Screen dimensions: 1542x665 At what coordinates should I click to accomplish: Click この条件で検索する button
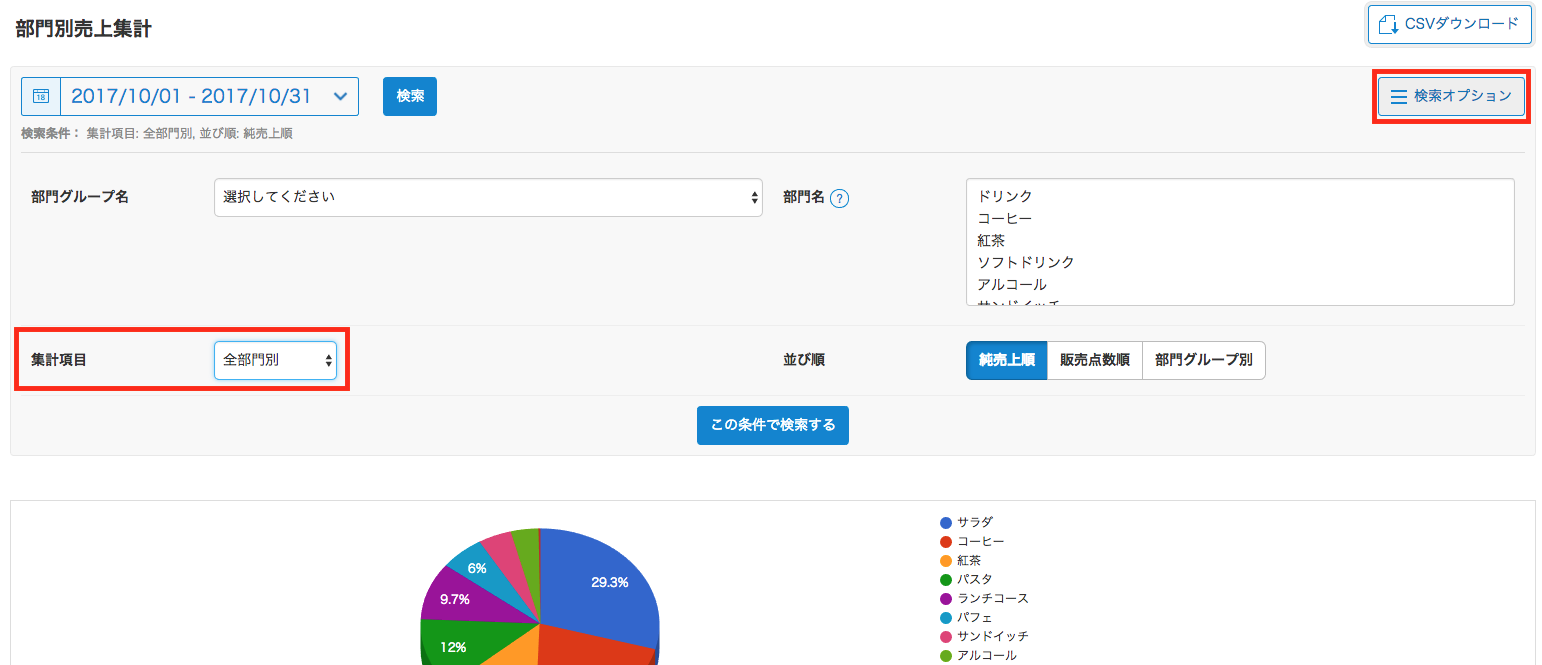click(x=773, y=425)
